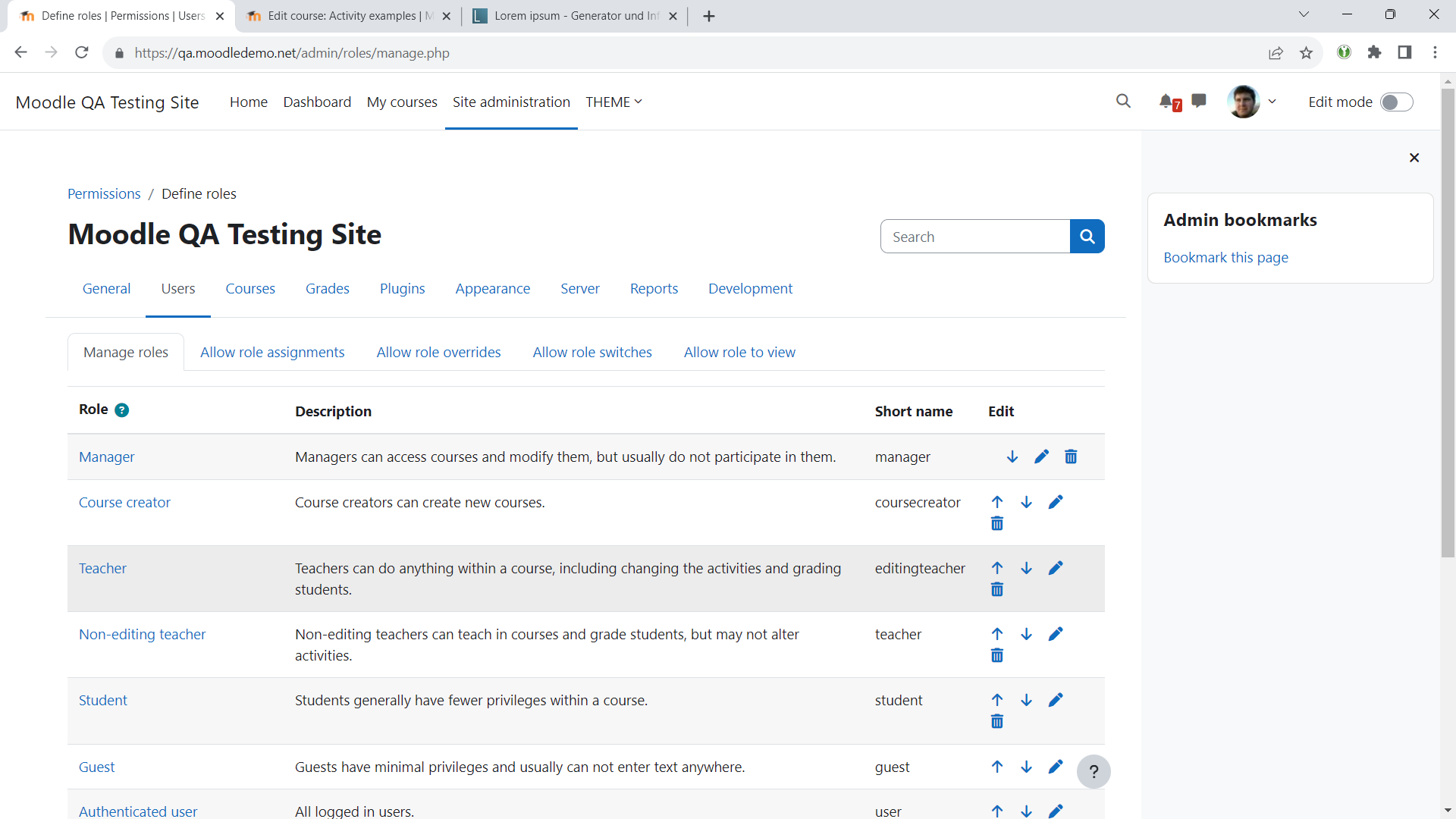
Task: Open the Plugins admin tab
Action: point(402,288)
